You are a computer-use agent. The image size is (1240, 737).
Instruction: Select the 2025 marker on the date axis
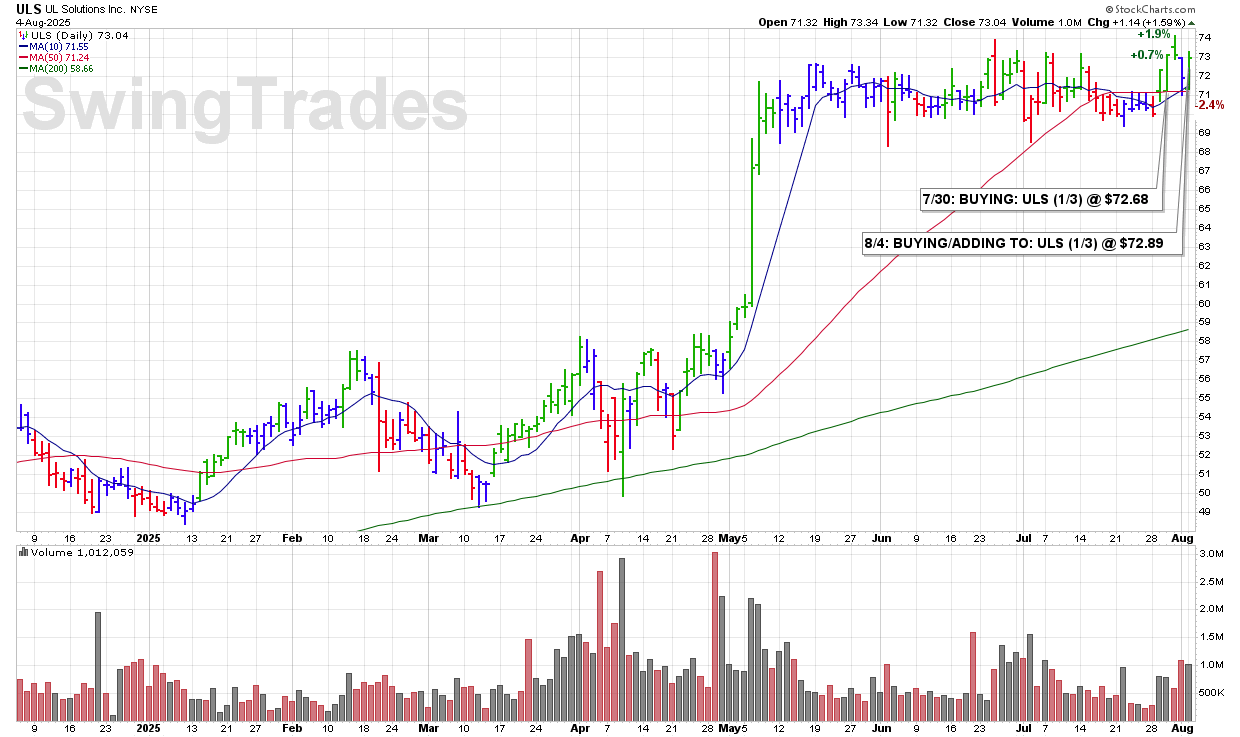tap(147, 536)
